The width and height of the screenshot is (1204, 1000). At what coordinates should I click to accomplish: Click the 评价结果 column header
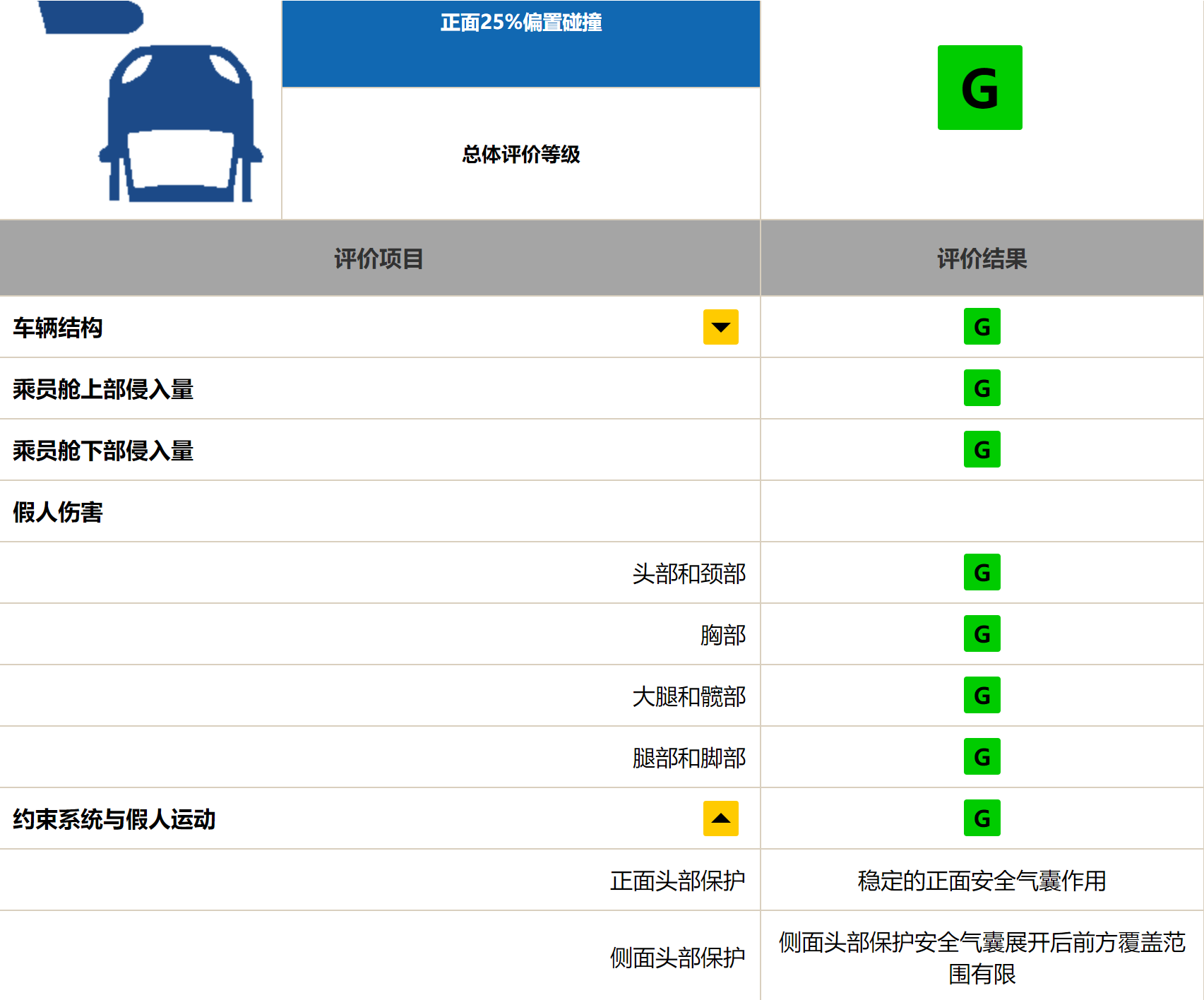(x=982, y=258)
